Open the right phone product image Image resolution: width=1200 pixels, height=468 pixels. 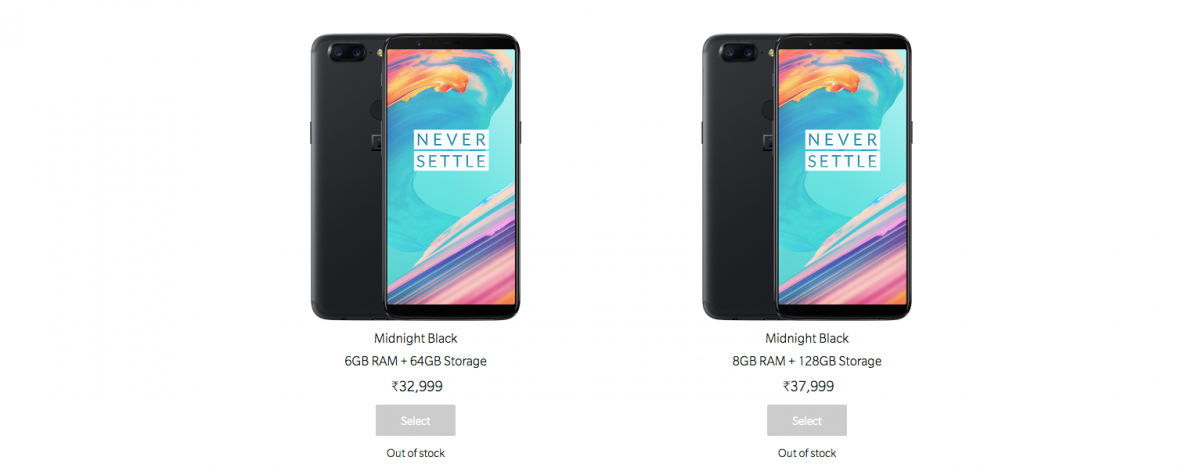coord(807,176)
